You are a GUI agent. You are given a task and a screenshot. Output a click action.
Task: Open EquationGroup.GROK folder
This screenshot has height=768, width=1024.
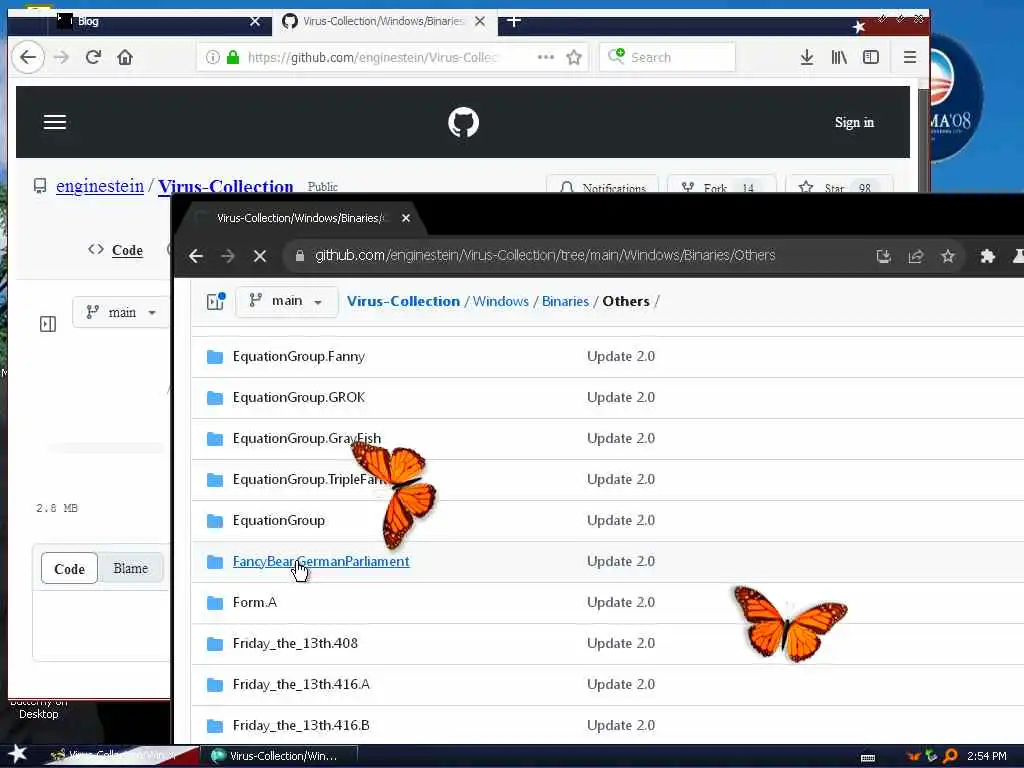[298, 398]
